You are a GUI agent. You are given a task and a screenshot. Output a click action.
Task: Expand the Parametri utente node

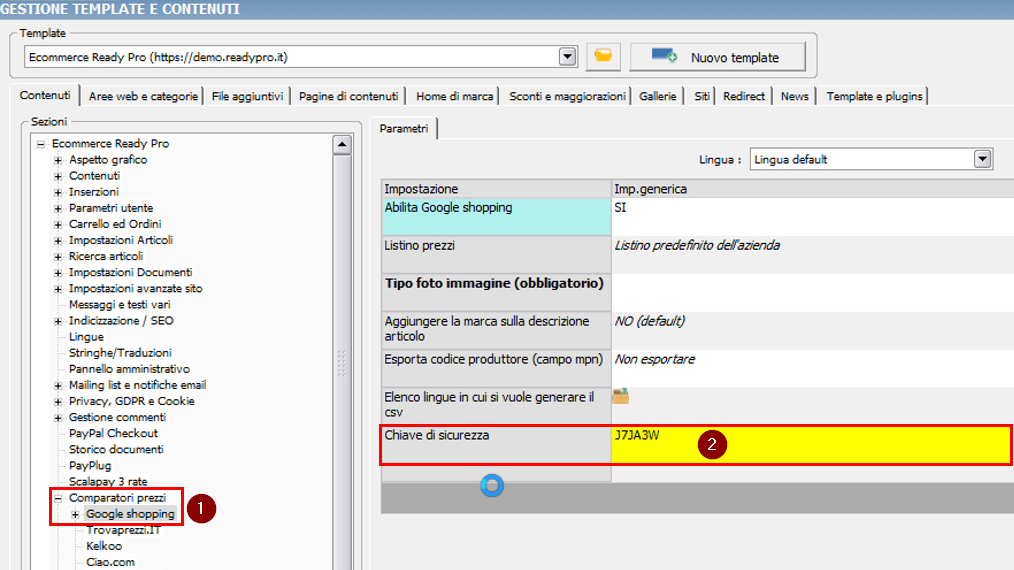(58, 208)
